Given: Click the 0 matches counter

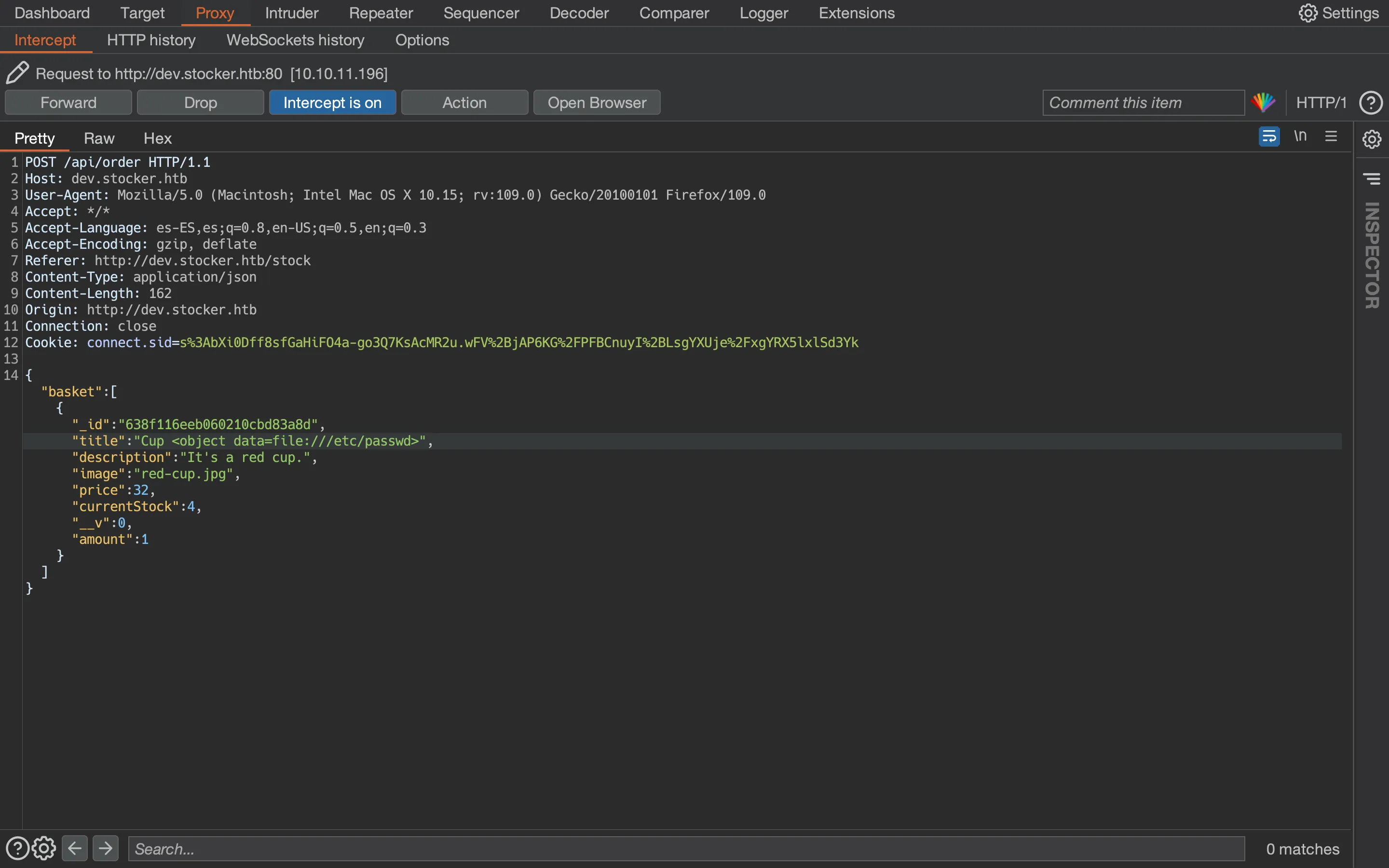Looking at the screenshot, I should (1302, 849).
